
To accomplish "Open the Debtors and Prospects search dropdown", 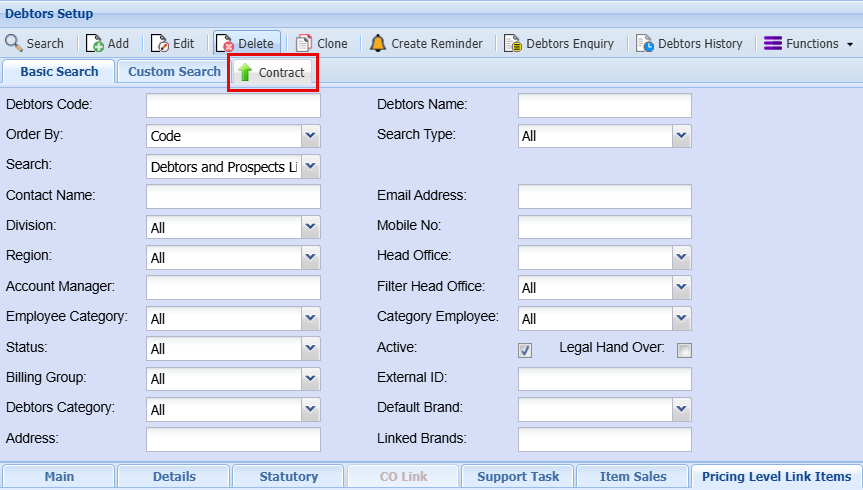I will pos(310,167).
